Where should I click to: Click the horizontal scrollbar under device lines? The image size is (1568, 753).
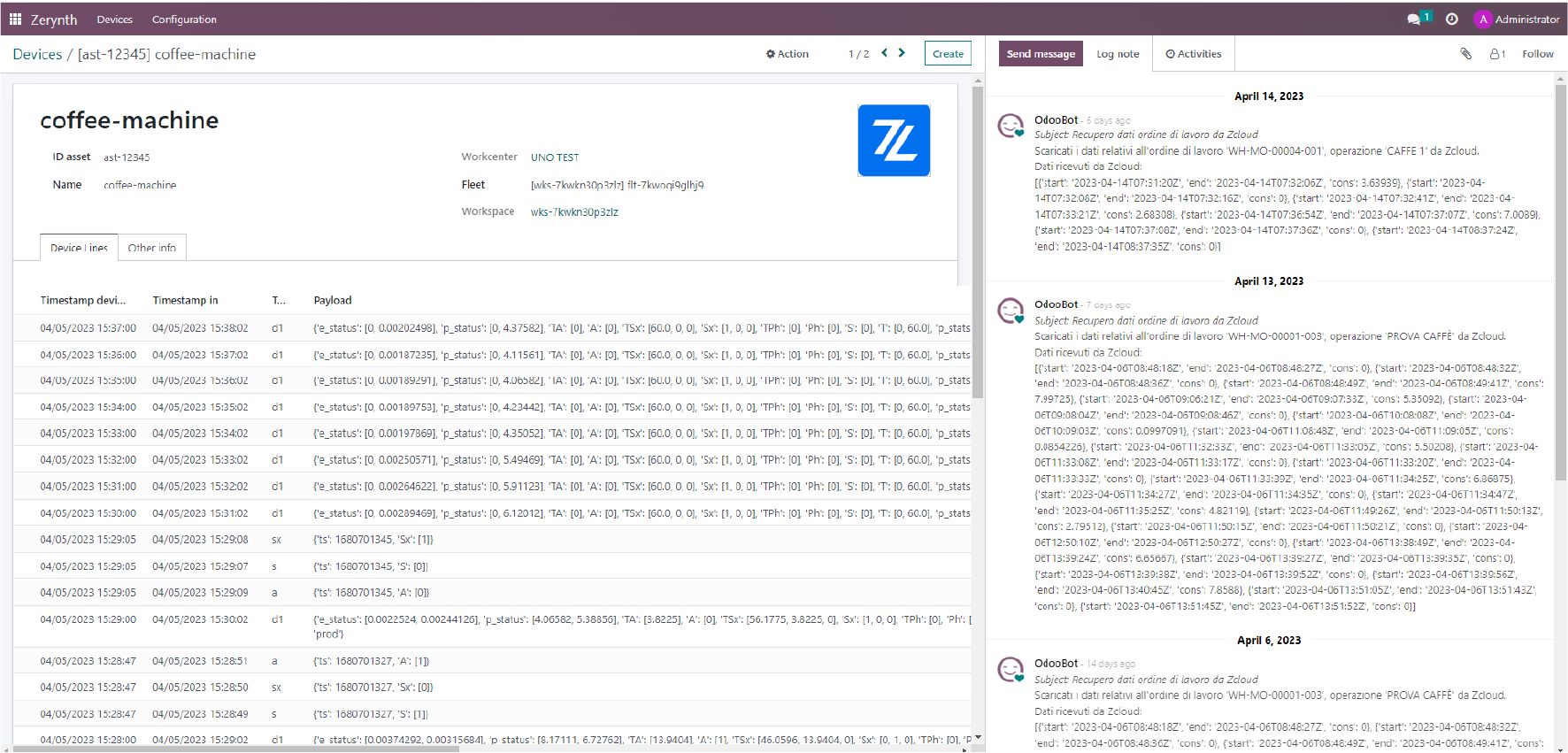(x=237, y=749)
